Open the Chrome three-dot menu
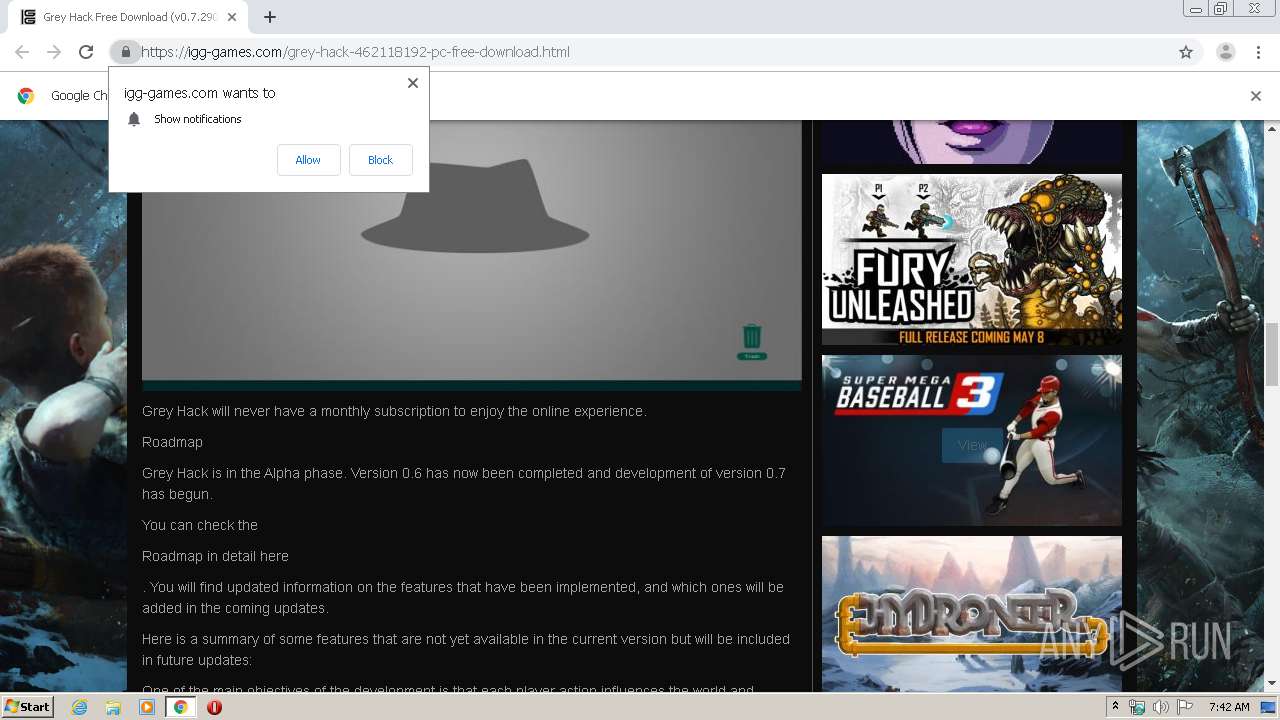Viewport: 1280px width, 720px height. pos(1258,52)
